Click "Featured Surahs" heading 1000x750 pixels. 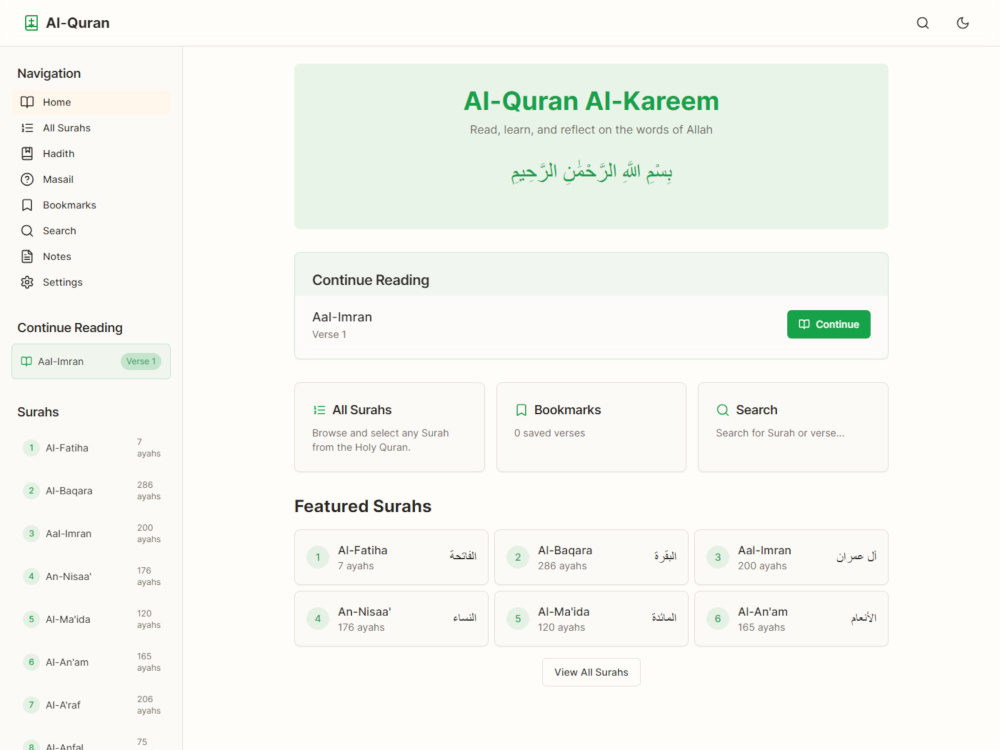pos(363,506)
